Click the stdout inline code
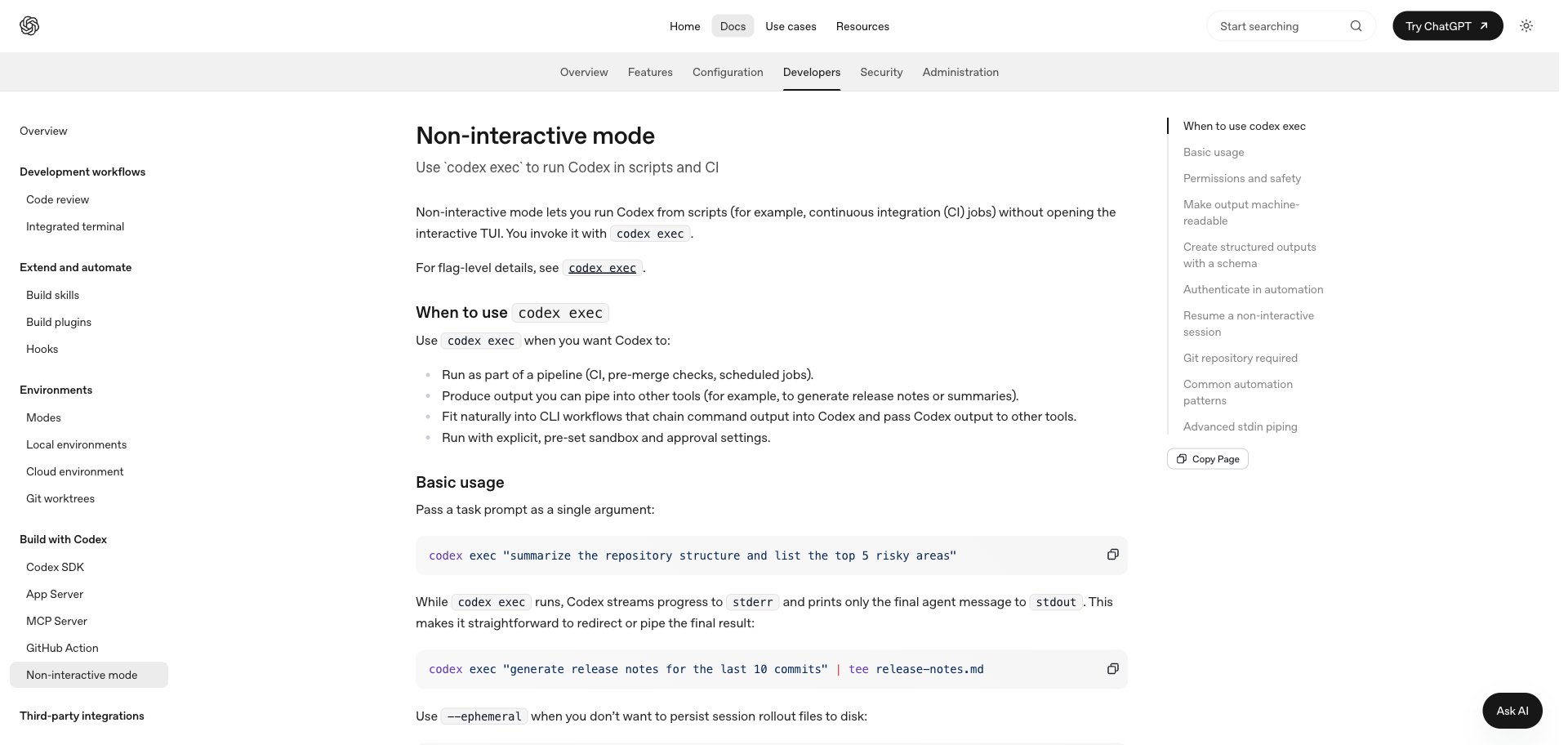Image resolution: width=1568 pixels, height=745 pixels. pos(1056,602)
